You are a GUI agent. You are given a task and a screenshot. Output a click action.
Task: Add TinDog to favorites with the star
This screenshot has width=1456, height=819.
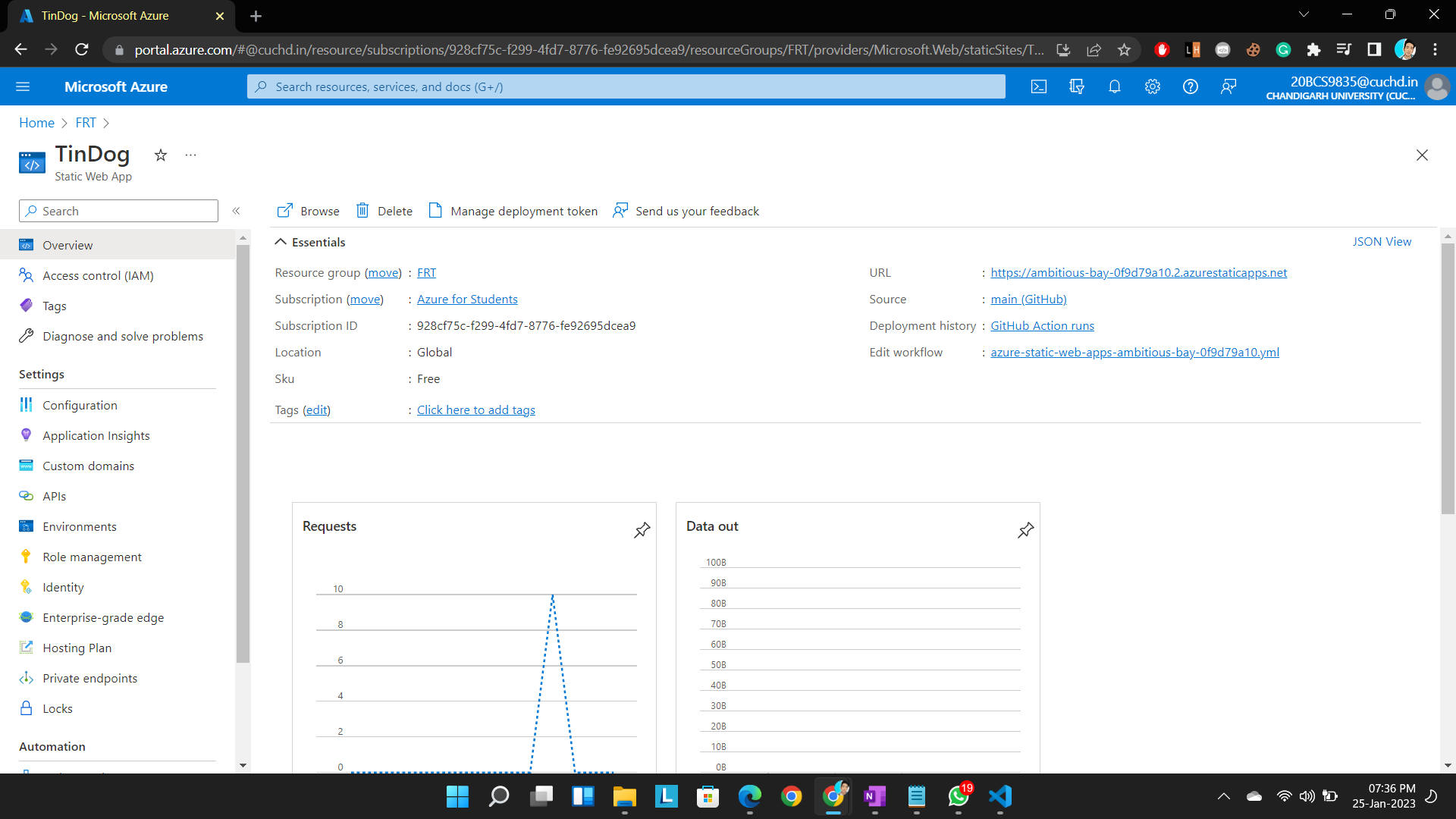[x=160, y=155]
